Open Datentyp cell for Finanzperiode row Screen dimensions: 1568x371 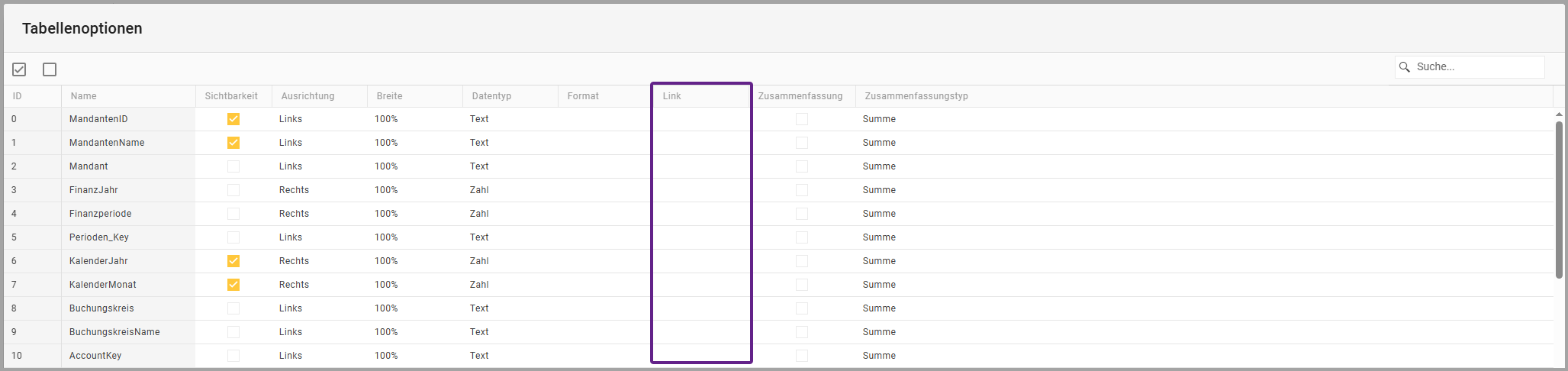pos(509,214)
